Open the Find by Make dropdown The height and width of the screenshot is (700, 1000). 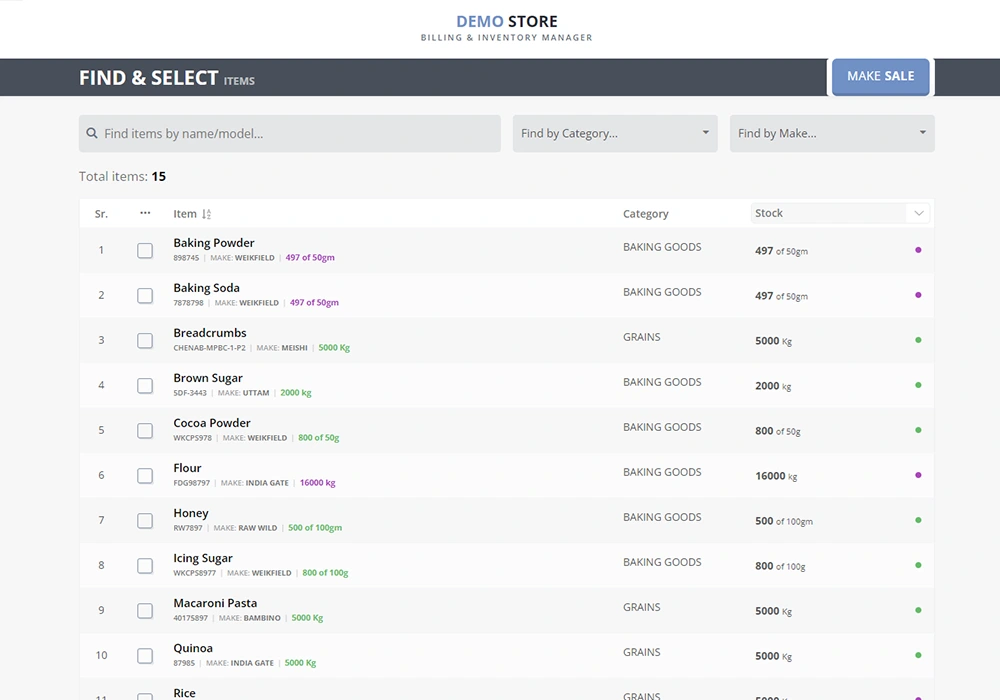pyautogui.click(x=831, y=133)
